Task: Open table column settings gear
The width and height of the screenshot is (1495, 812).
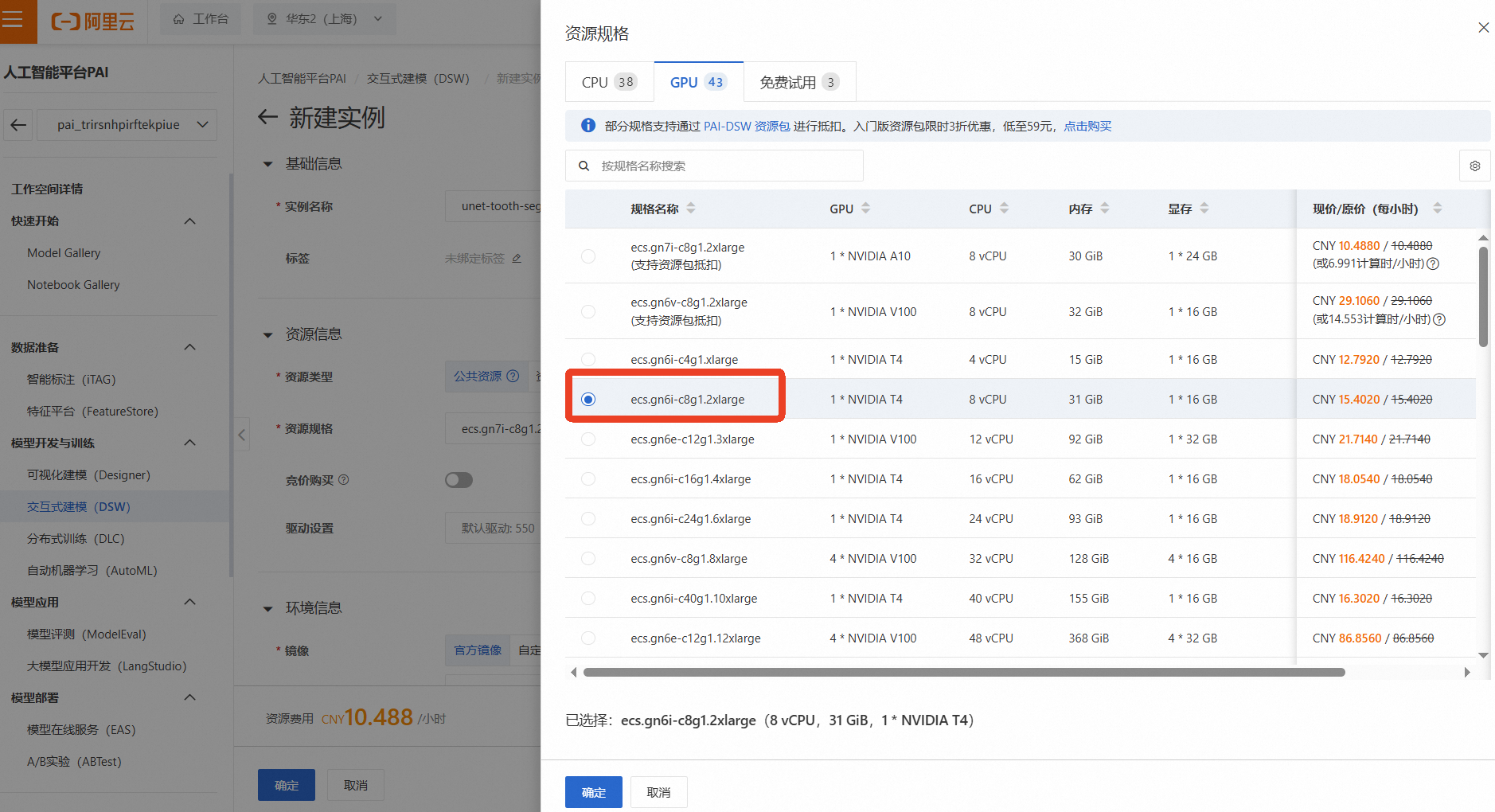Action: (1474, 166)
